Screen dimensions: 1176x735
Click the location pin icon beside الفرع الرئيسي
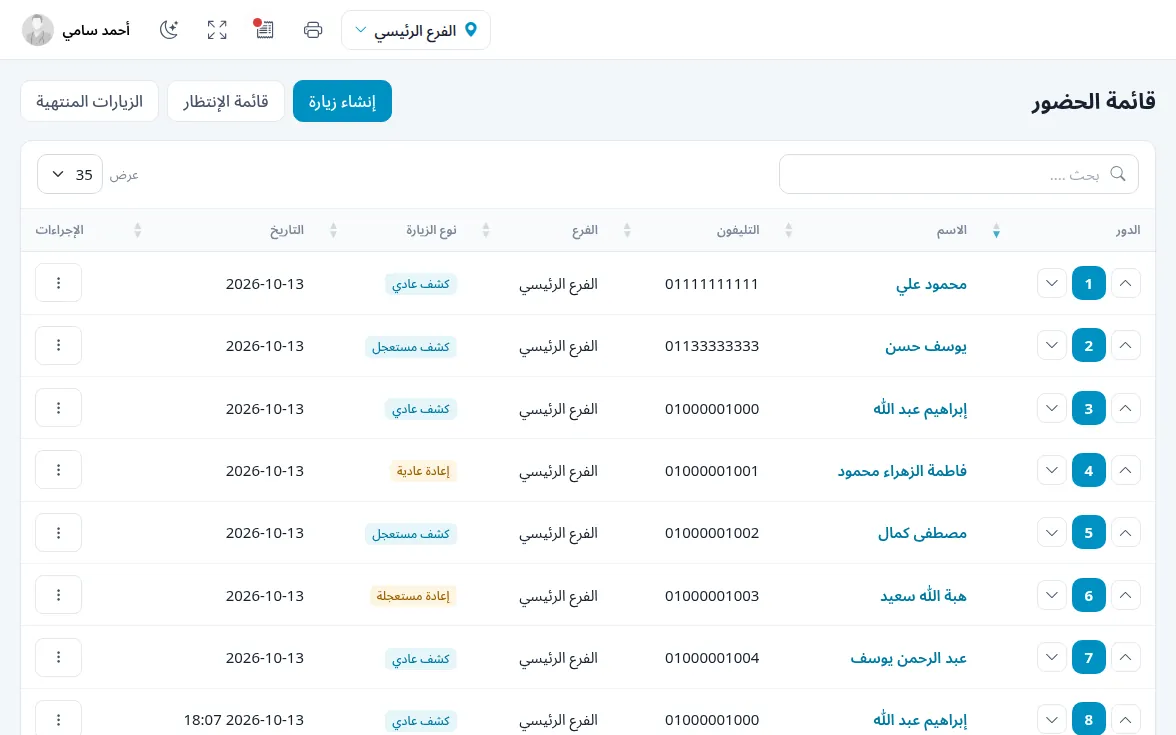(x=471, y=30)
